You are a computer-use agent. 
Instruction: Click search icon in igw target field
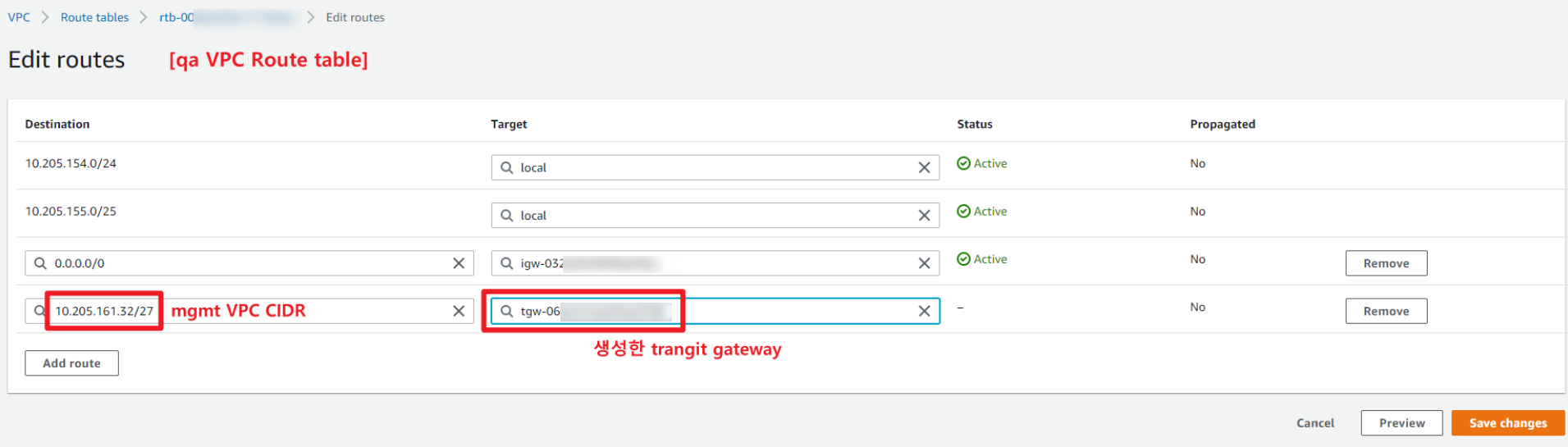507,263
